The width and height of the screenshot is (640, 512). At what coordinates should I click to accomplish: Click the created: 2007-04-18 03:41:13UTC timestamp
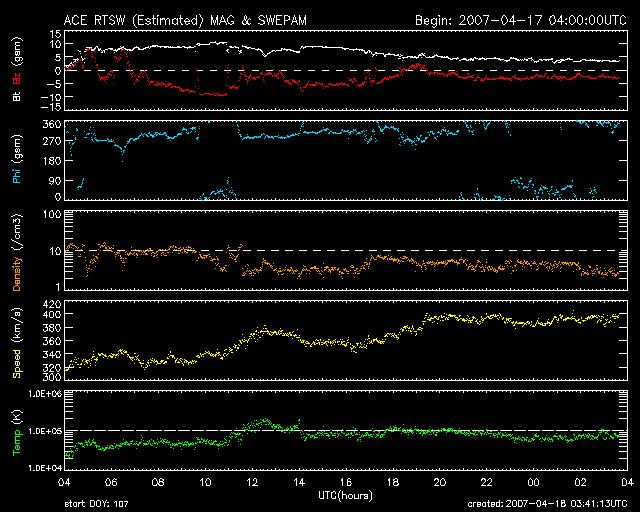[x=547, y=504]
